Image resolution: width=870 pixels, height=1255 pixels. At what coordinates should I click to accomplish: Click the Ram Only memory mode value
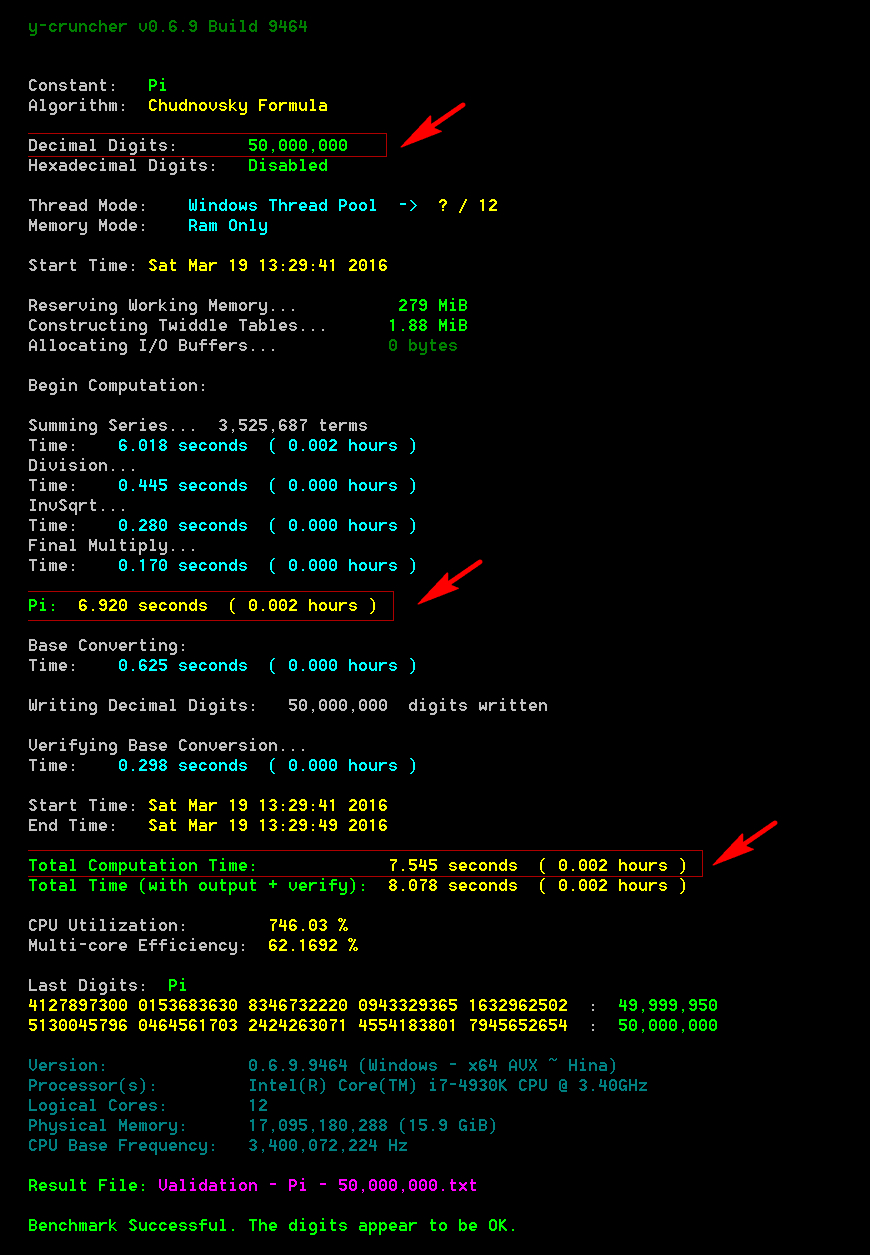click(x=227, y=226)
